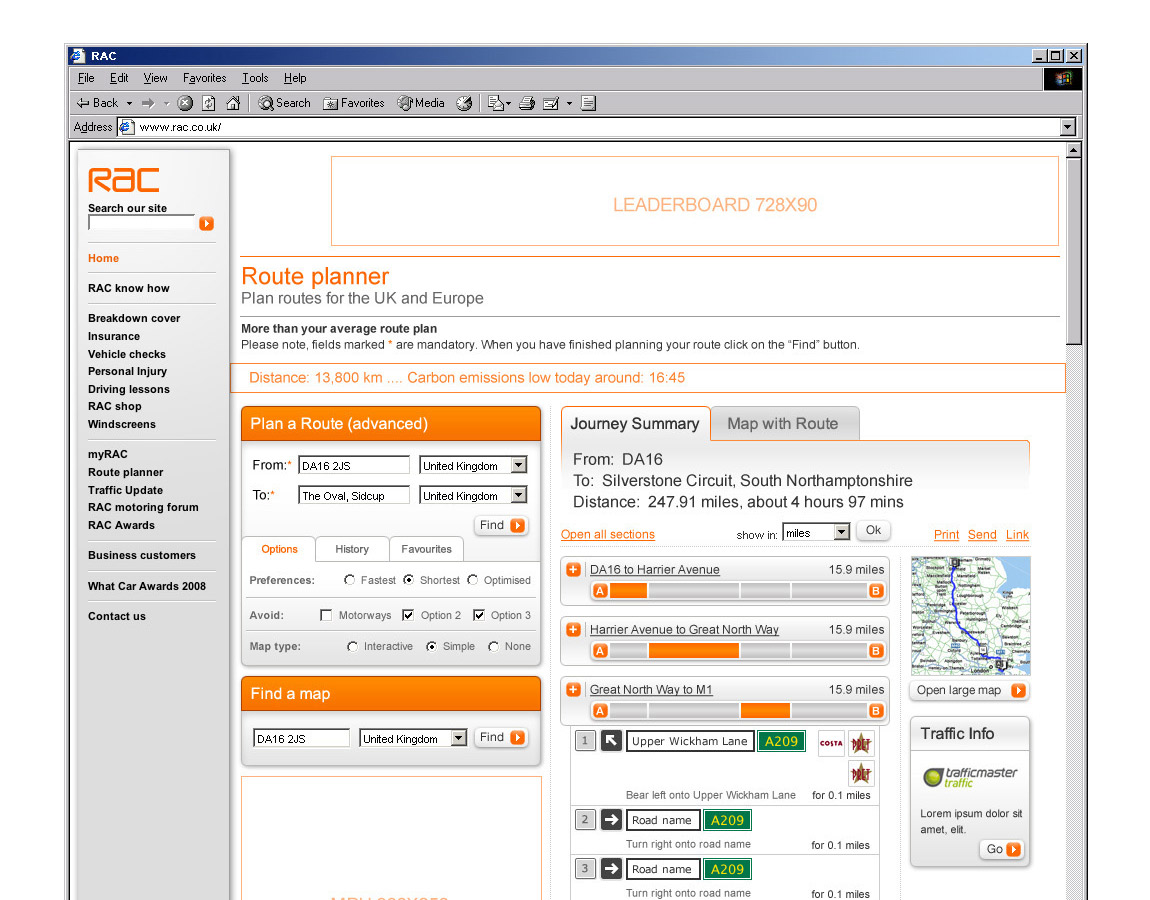Click the History icon next to Media
1150x900 pixels.
464,103
